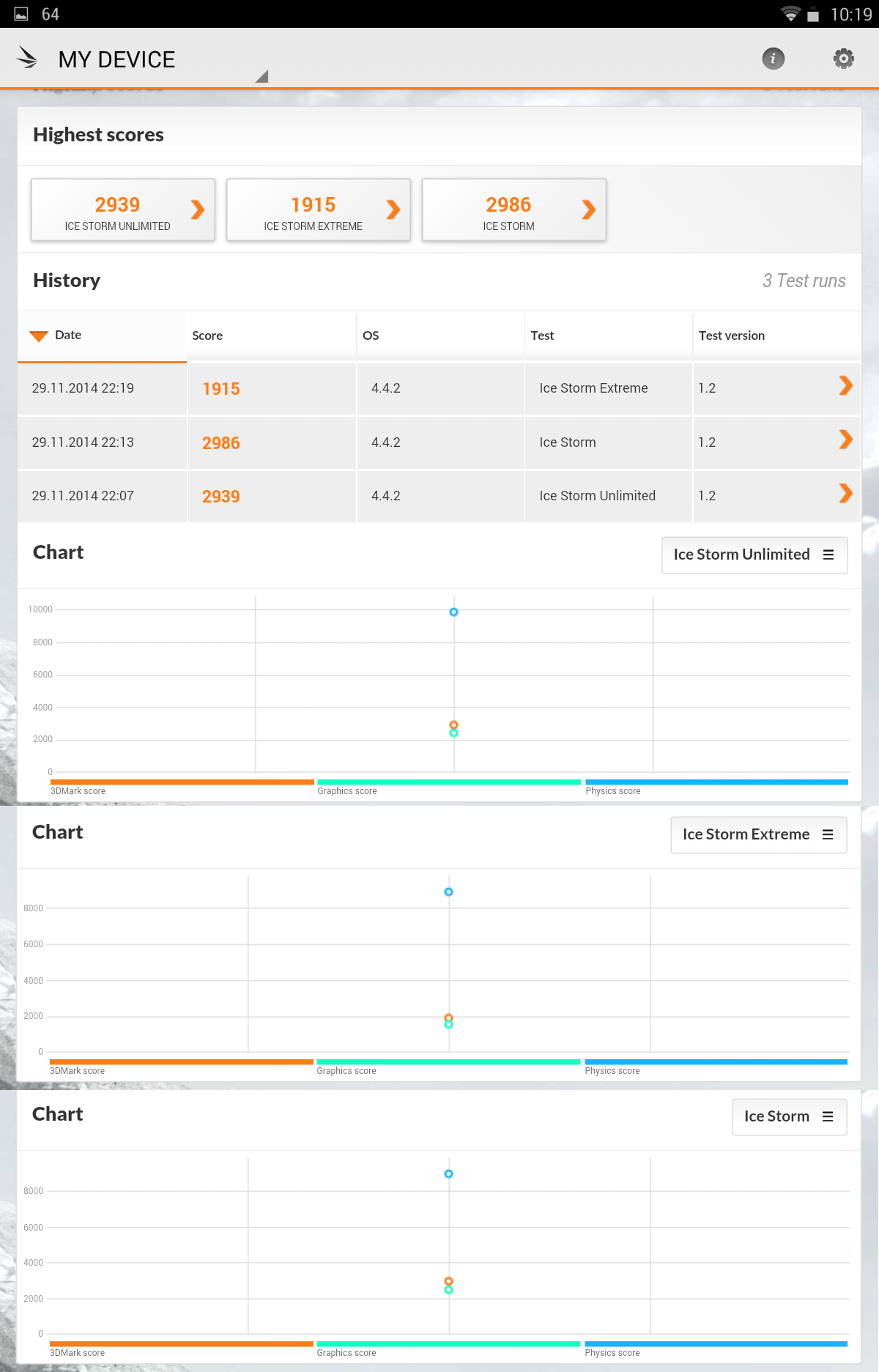Tap the Wi-Fi status icon
The width and height of the screenshot is (879, 1372).
790,14
